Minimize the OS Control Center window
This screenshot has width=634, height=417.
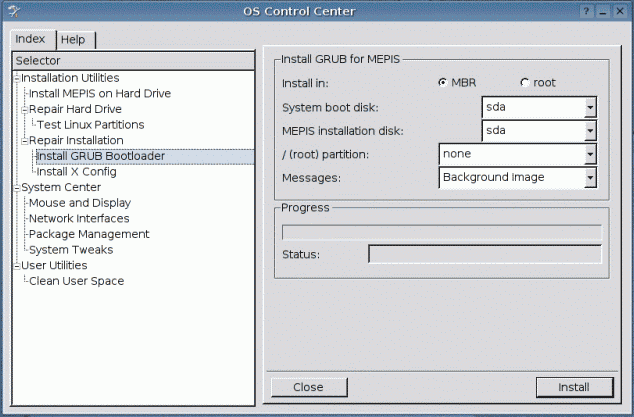click(x=603, y=11)
